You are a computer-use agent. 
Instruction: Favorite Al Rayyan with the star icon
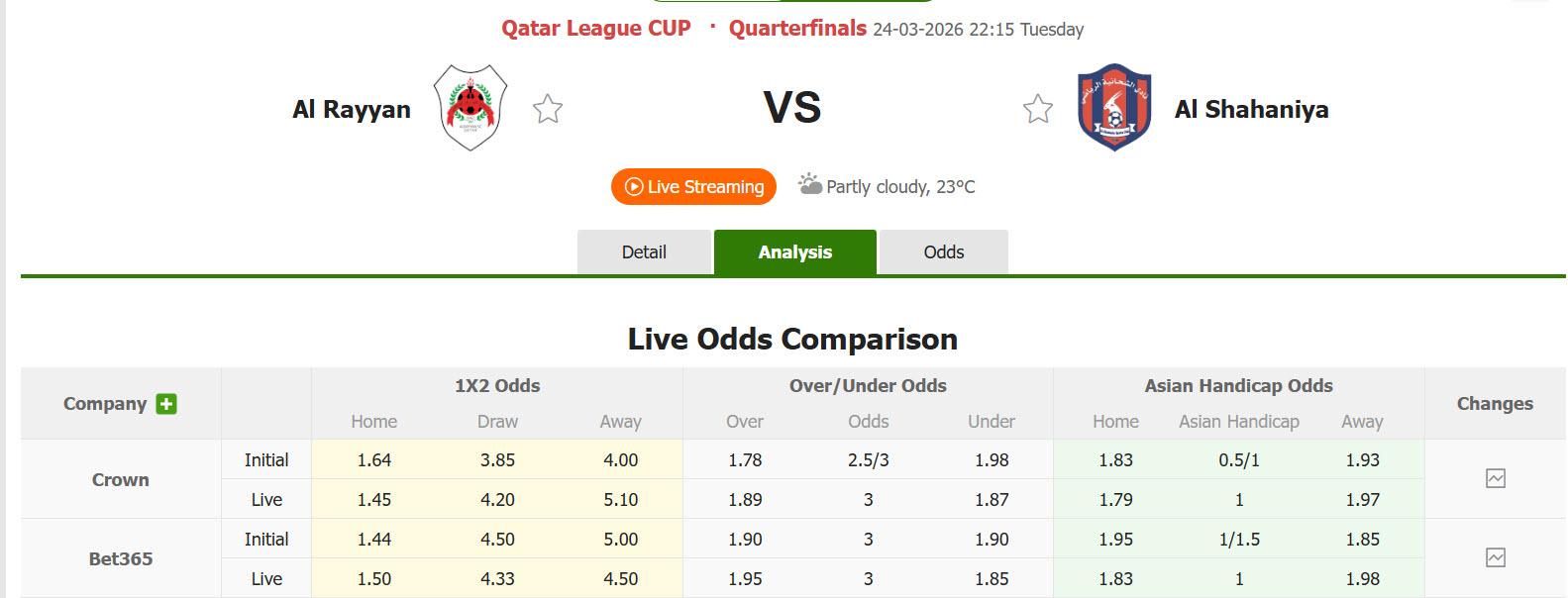click(x=548, y=109)
